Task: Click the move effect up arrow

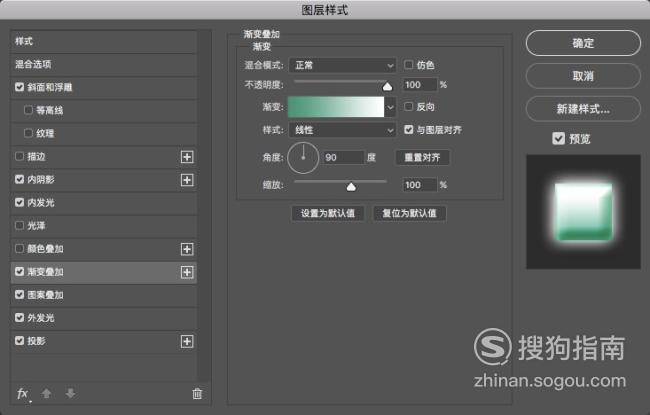Action: click(46, 393)
